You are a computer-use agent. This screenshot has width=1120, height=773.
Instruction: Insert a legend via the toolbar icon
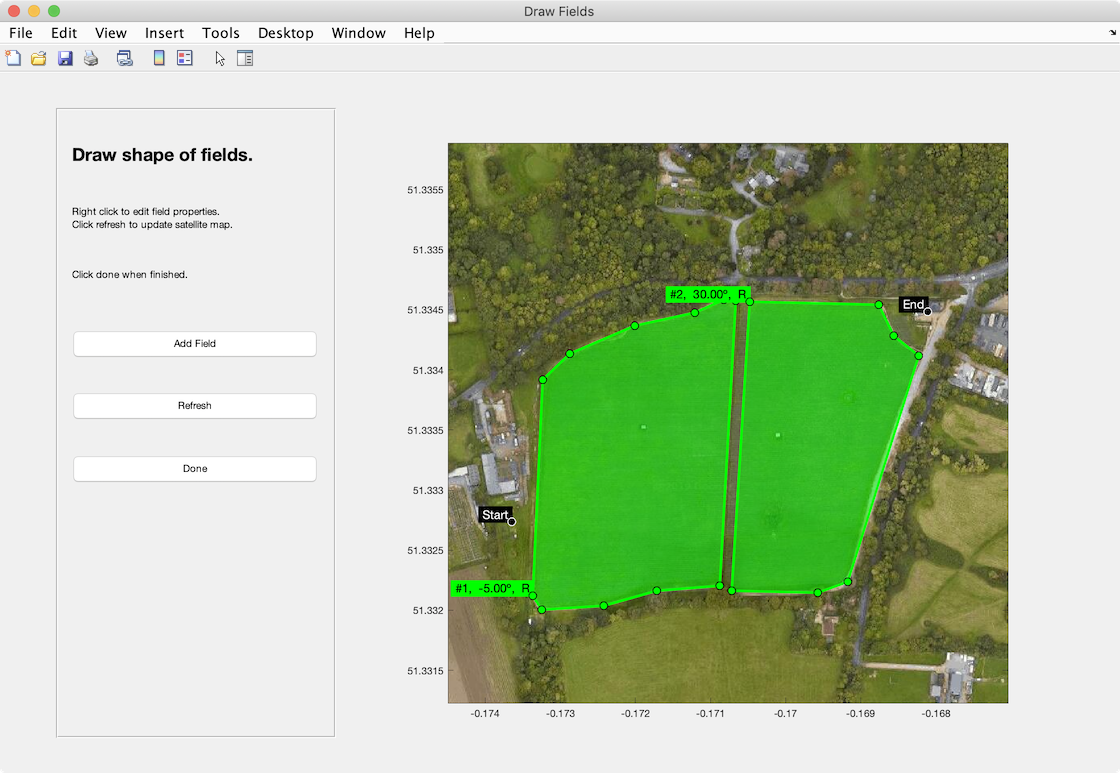pyautogui.click(x=185, y=59)
